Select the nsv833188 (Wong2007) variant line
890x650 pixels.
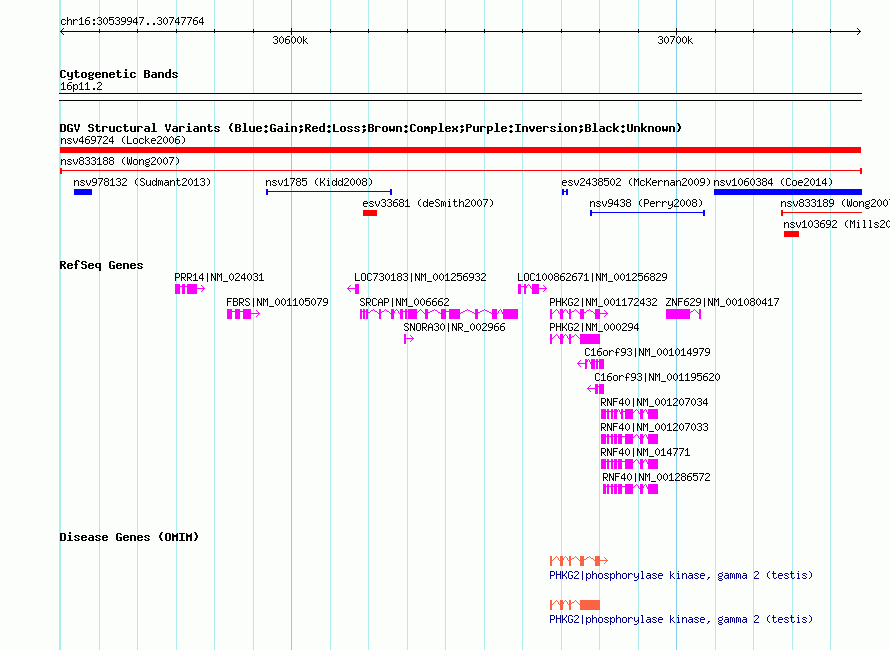[x=460, y=170]
